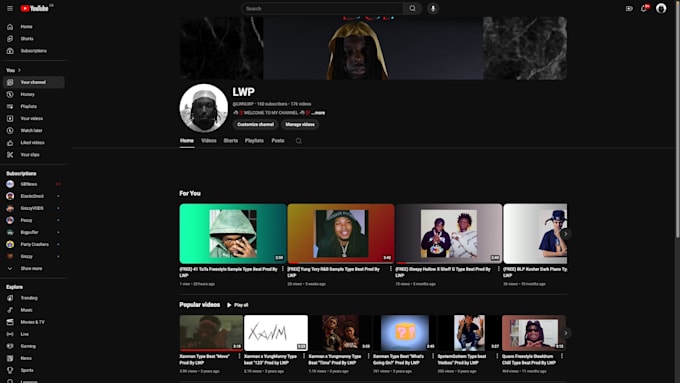Open the notifications bell
Screen dimensions: 680x383
644,8
